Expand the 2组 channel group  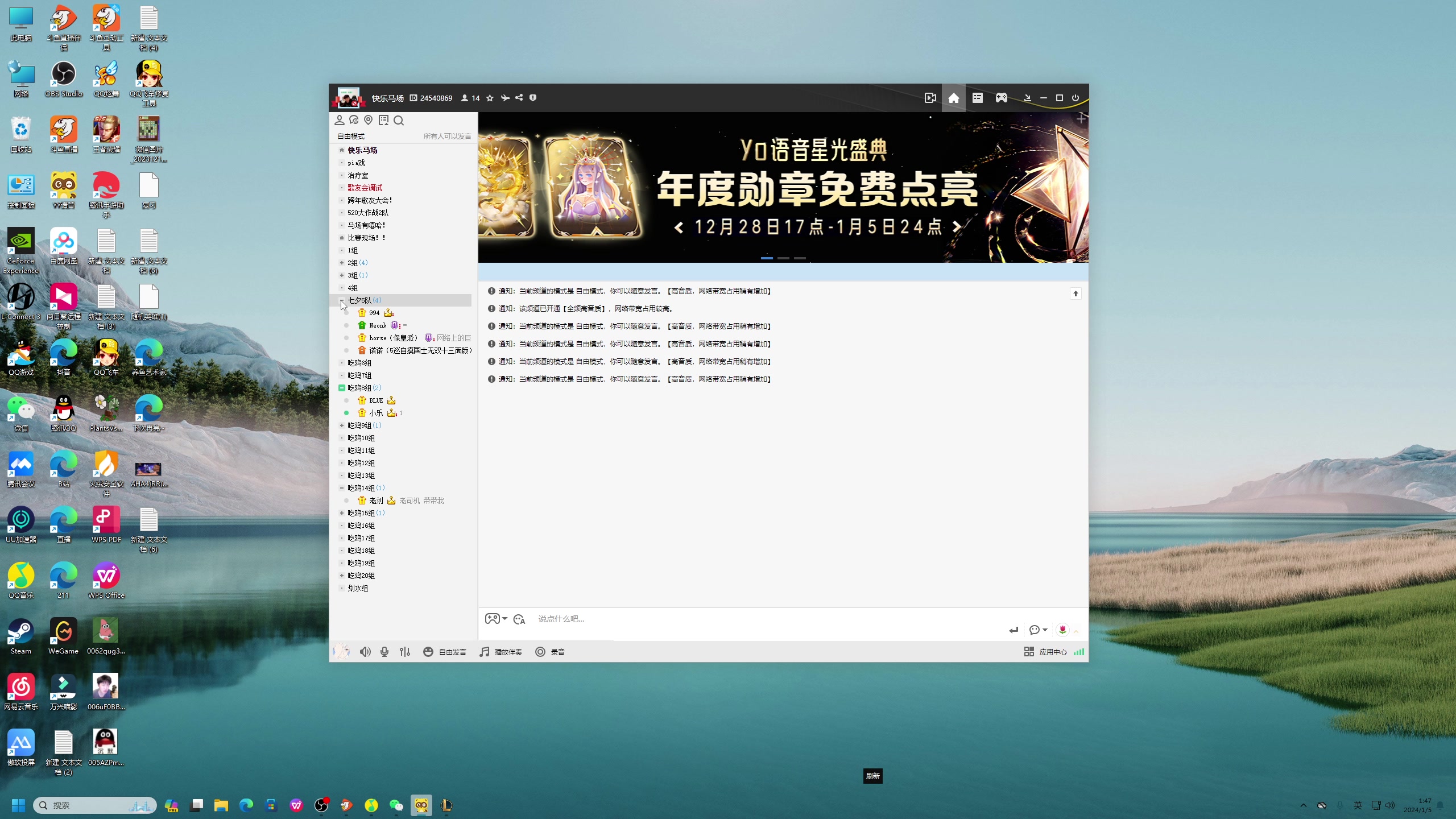coord(342,262)
